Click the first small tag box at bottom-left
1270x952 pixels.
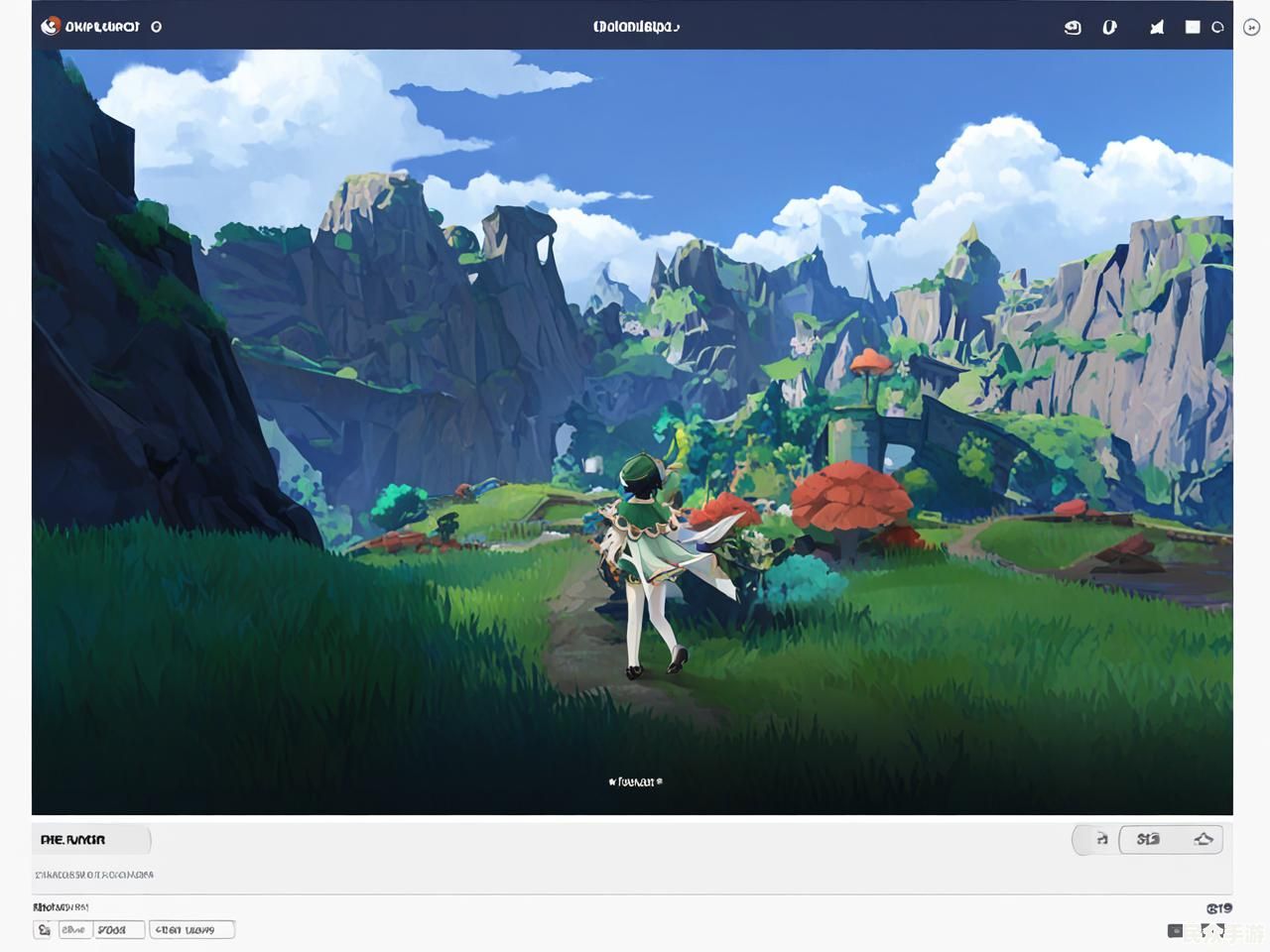coord(74,929)
